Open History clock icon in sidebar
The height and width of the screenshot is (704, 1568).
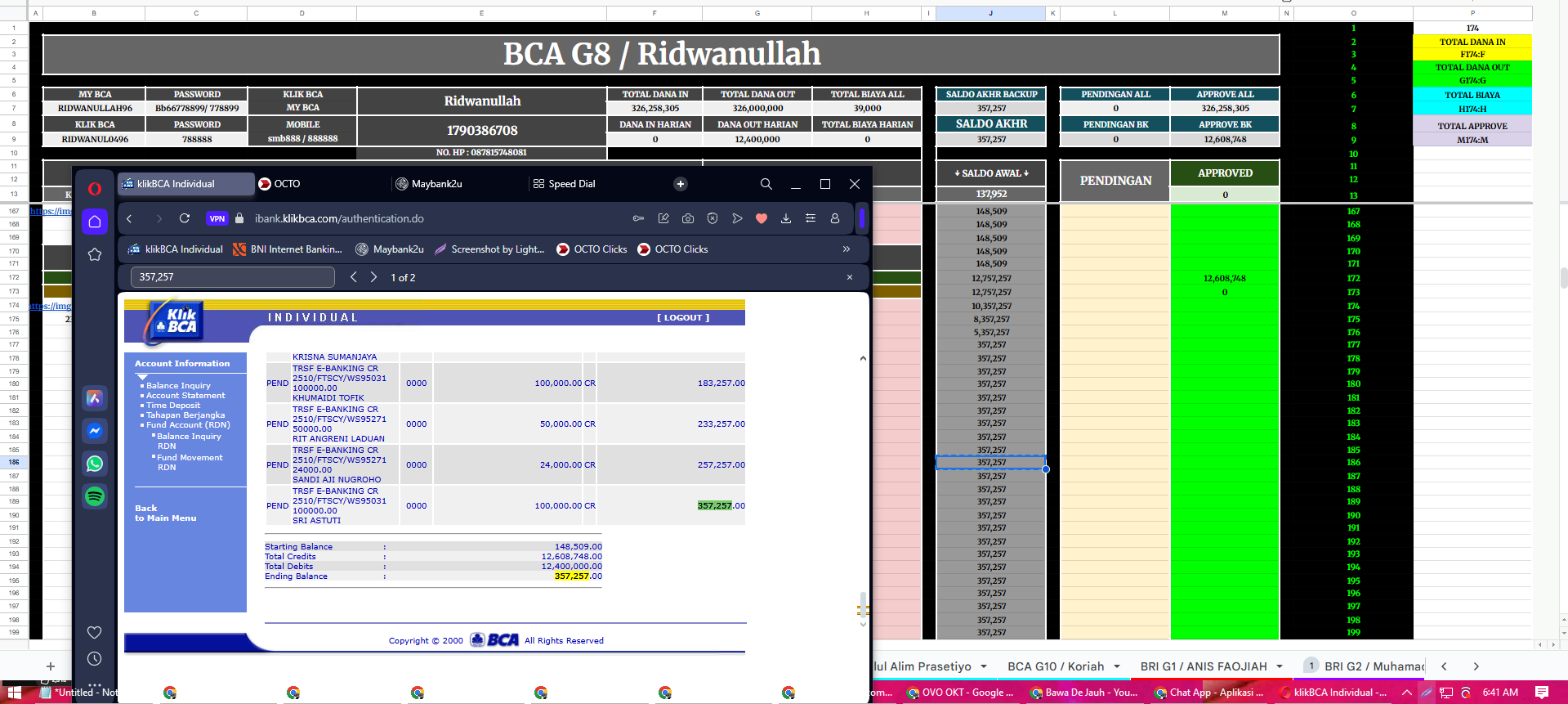coord(95,658)
